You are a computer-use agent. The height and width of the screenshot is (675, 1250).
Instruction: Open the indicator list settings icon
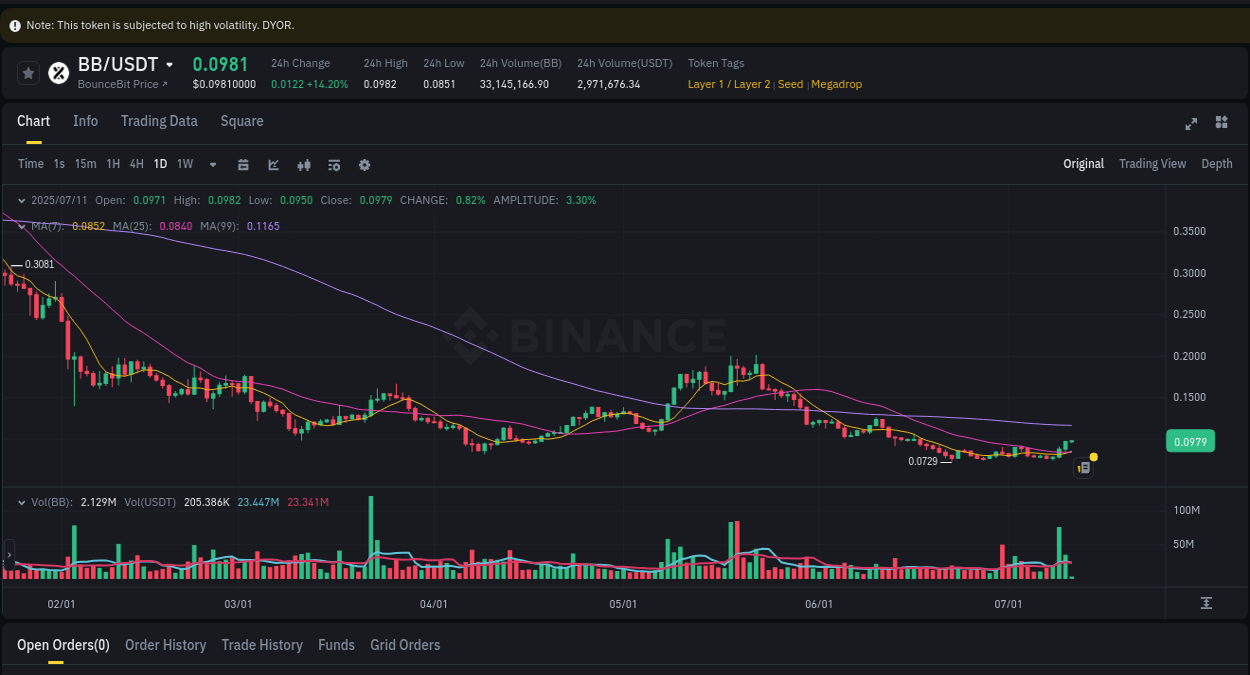[333, 164]
